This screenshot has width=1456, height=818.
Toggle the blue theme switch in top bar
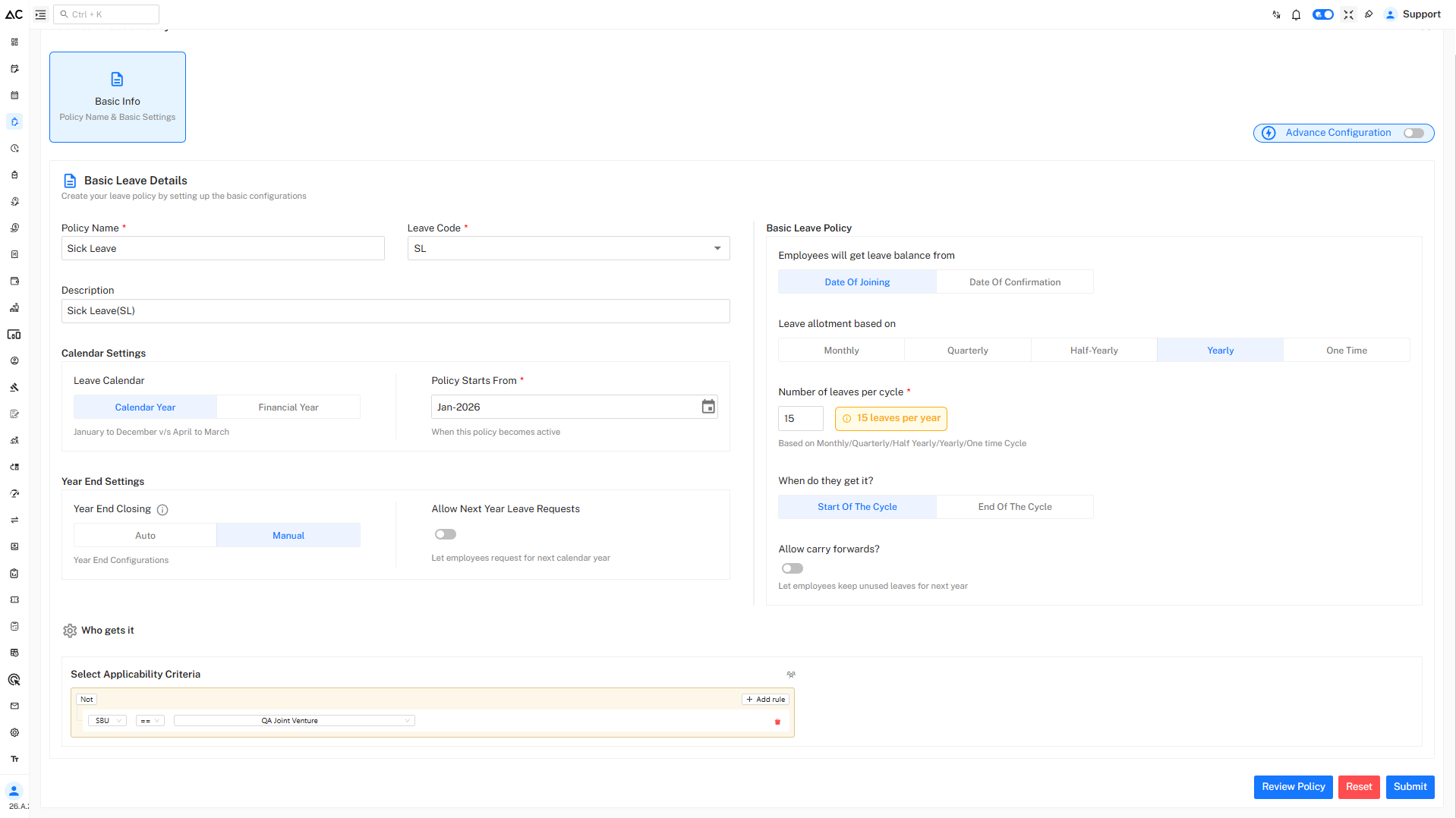click(x=1323, y=14)
